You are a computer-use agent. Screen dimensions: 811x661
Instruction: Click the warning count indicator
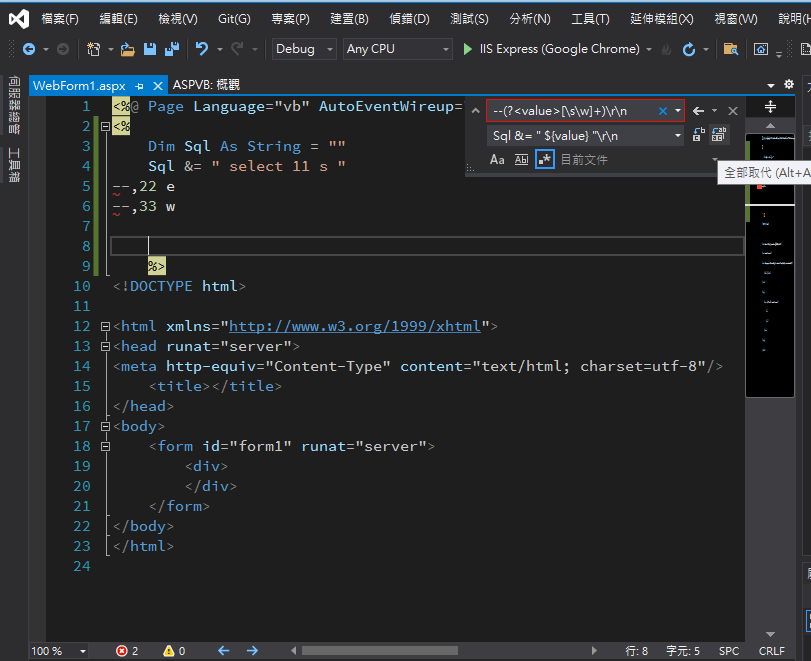tap(174, 651)
